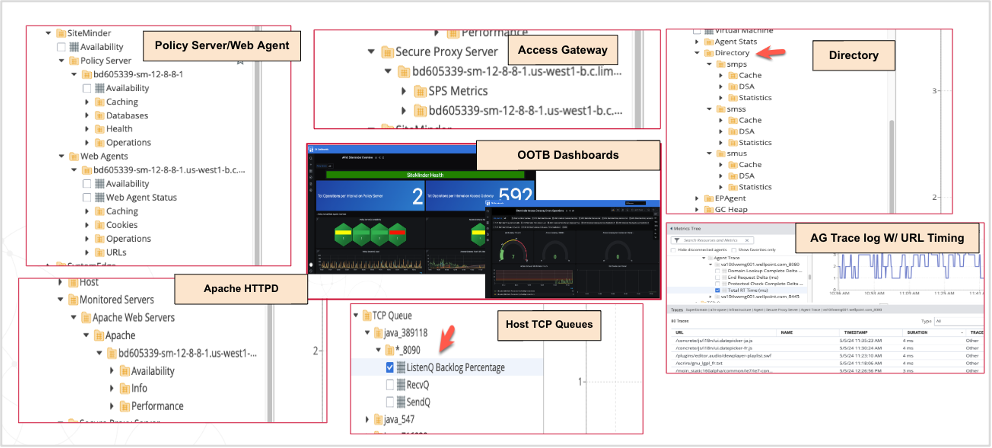Select Statistics under the smps folder

click(754, 98)
